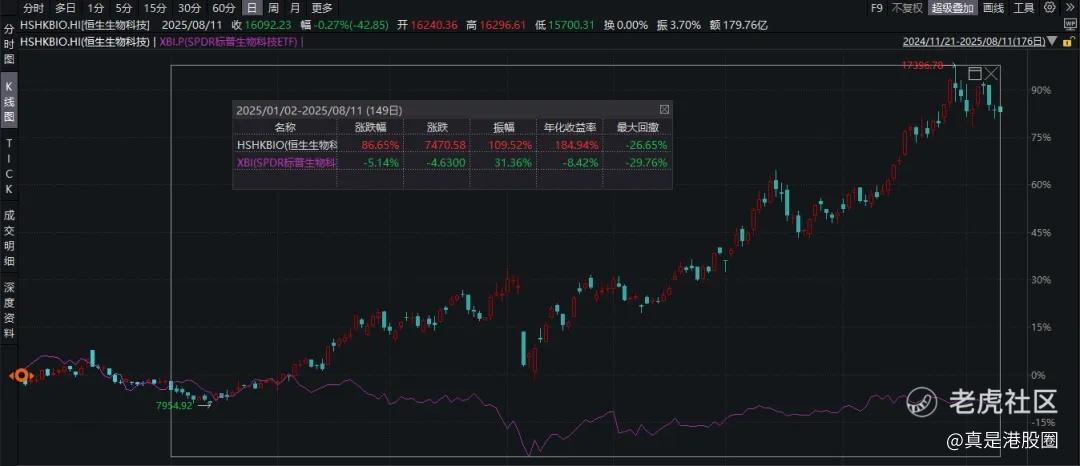Click the F9 button
The height and width of the screenshot is (466, 1080).
[x=877, y=8]
